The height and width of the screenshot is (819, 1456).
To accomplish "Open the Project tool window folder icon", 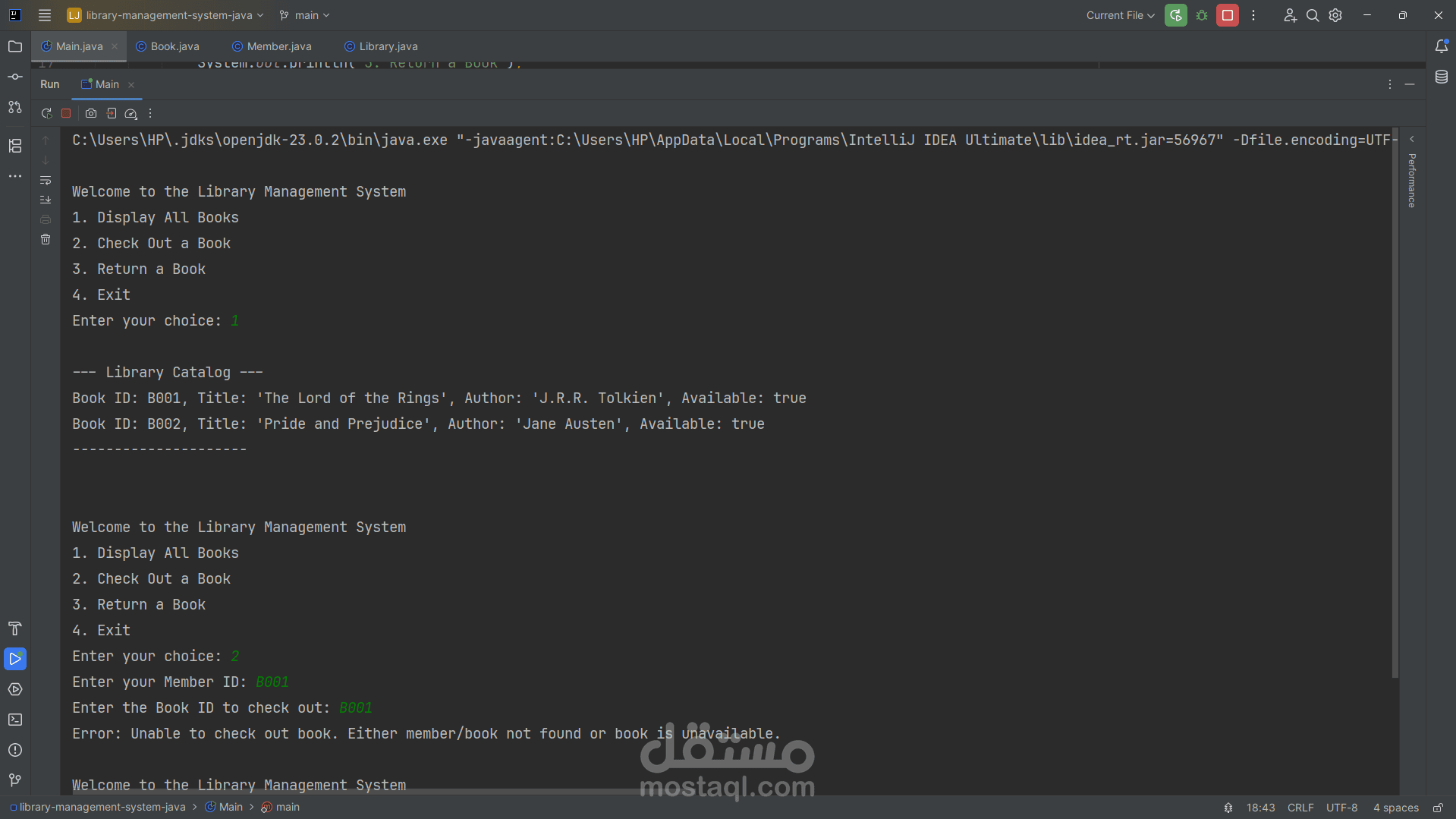I will (15, 46).
